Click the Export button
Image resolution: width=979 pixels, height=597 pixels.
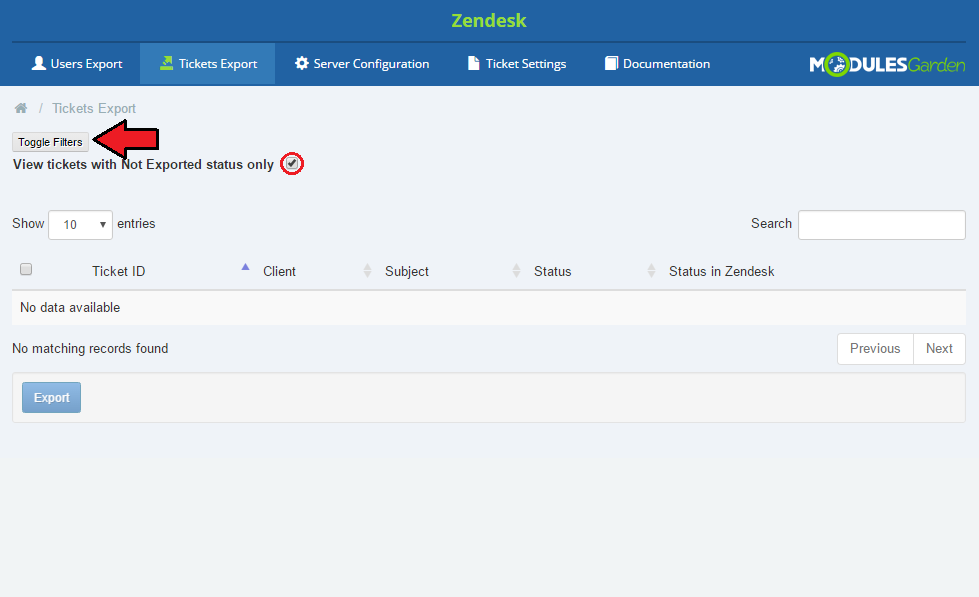pos(51,398)
